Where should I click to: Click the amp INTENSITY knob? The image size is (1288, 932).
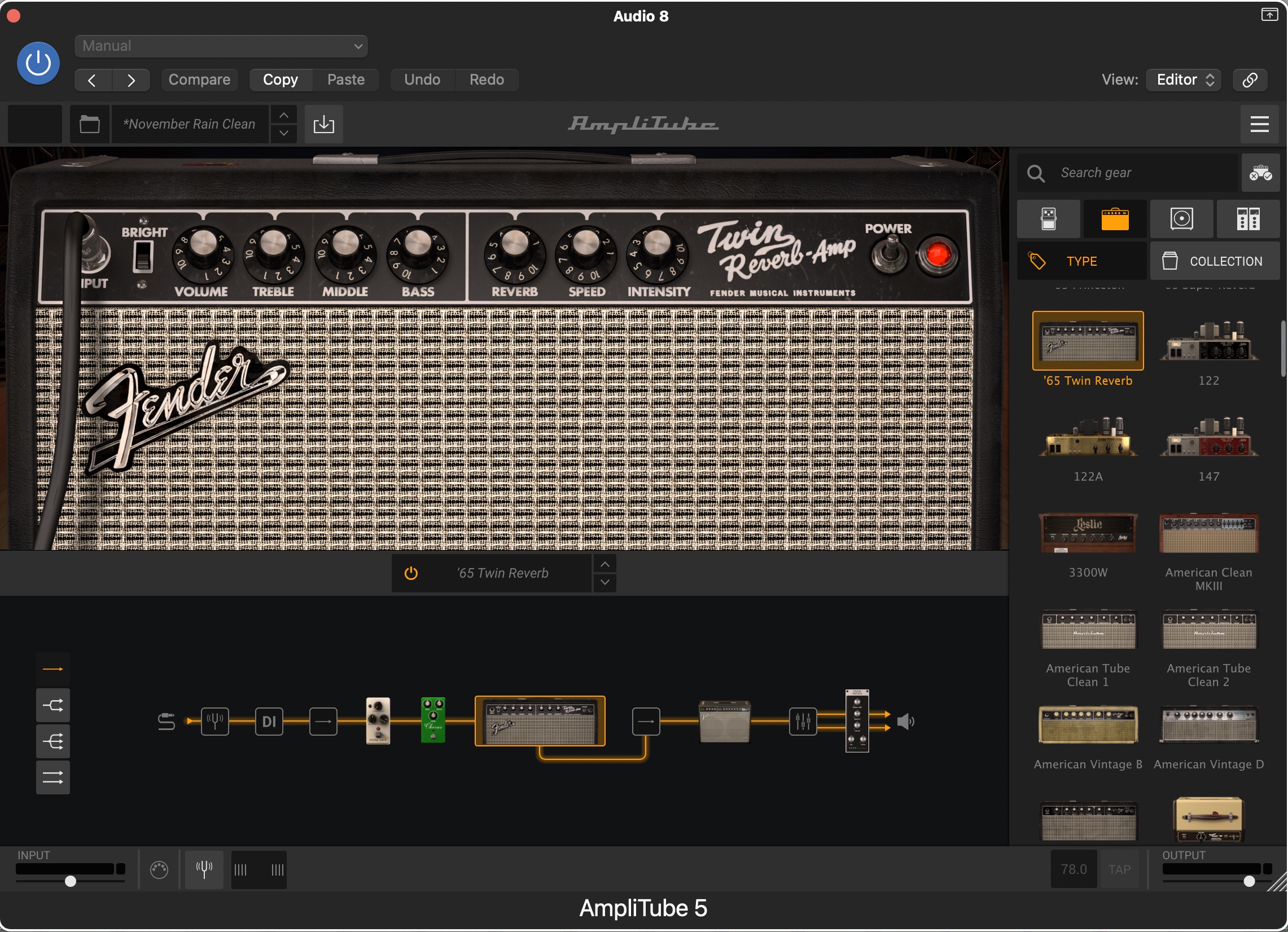pyautogui.click(x=658, y=254)
